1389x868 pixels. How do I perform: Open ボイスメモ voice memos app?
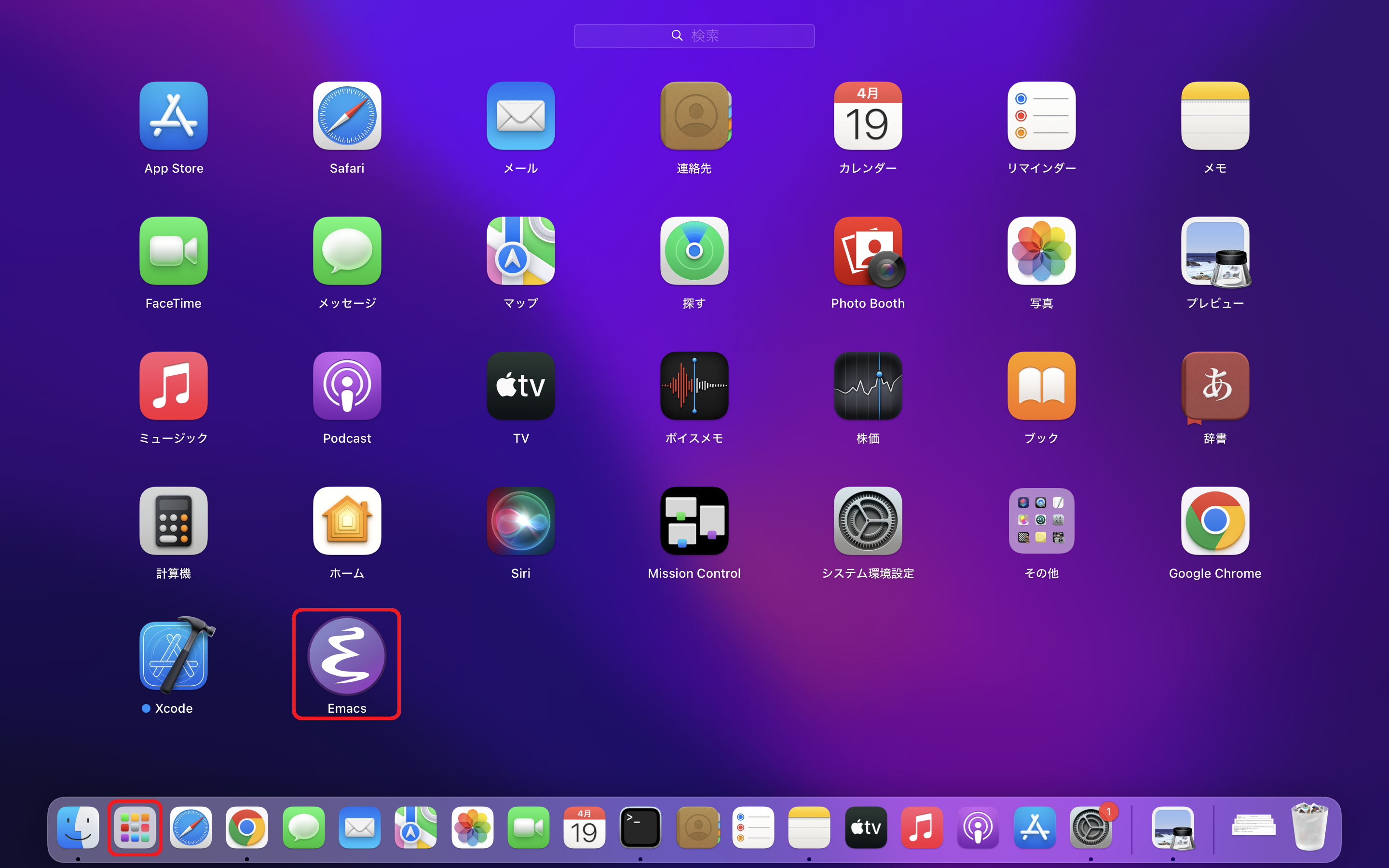pos(694,386)
